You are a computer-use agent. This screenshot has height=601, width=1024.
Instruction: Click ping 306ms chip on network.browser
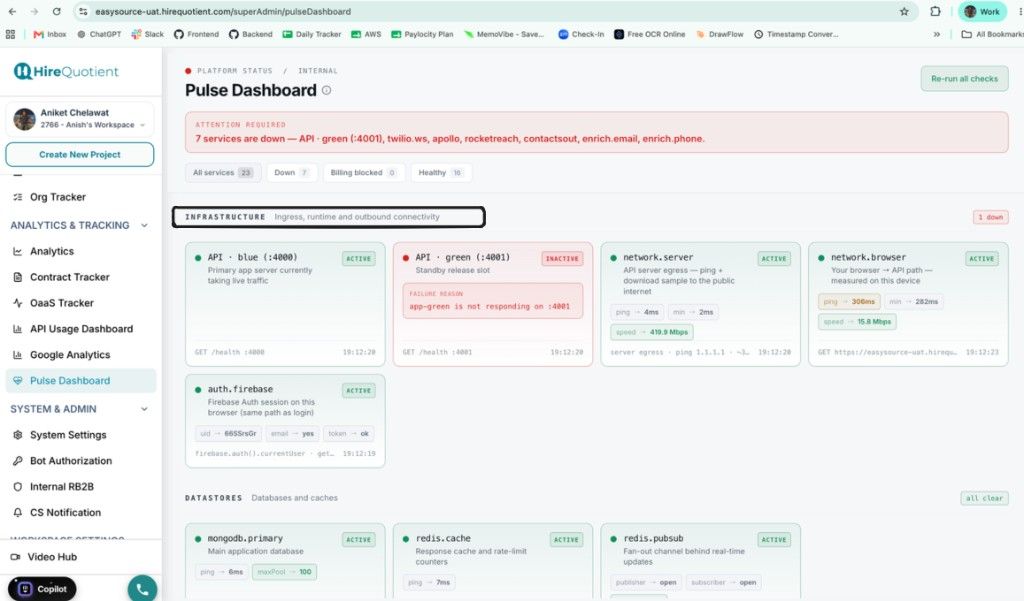click(x=849, y=302)
